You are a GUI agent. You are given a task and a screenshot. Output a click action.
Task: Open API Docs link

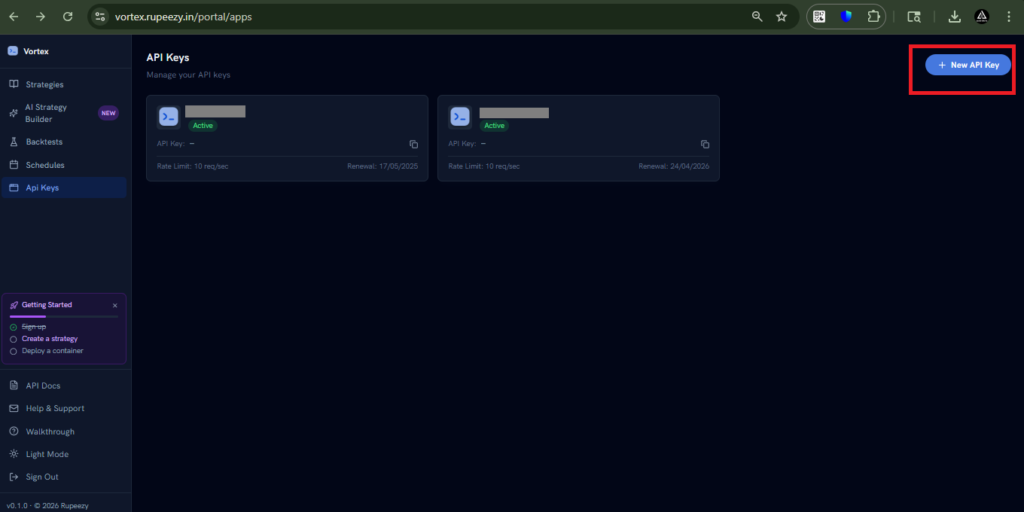[x=43, y=386]
